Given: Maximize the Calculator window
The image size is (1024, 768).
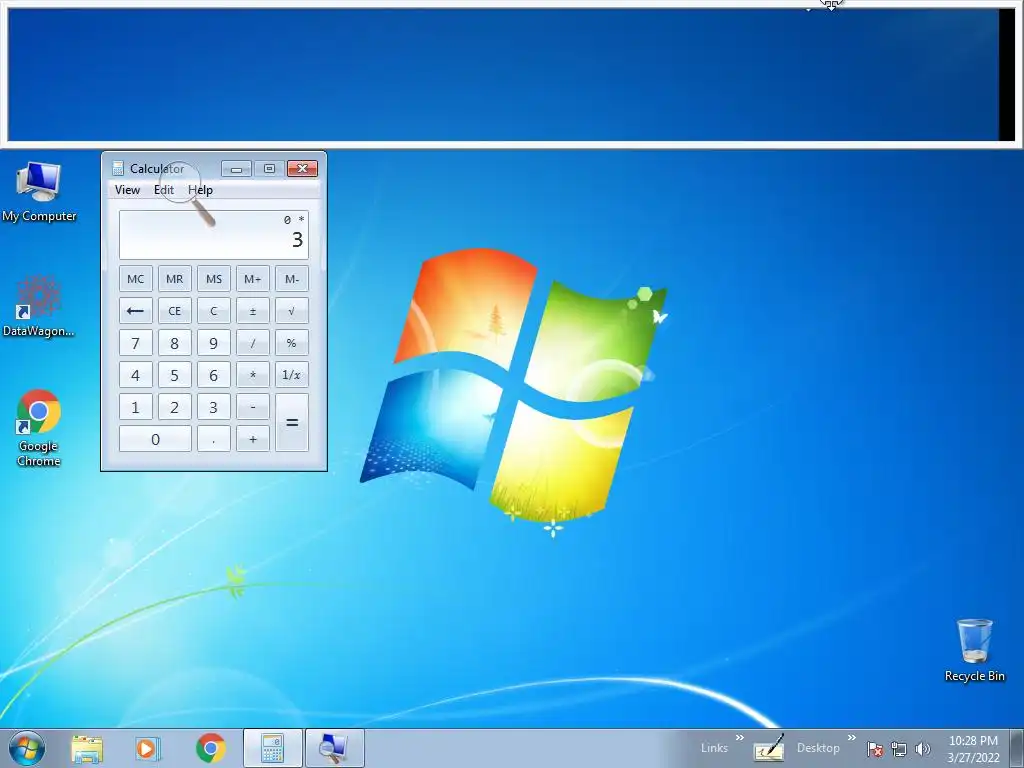Looking at the screenshot, I should click(269, 168).
